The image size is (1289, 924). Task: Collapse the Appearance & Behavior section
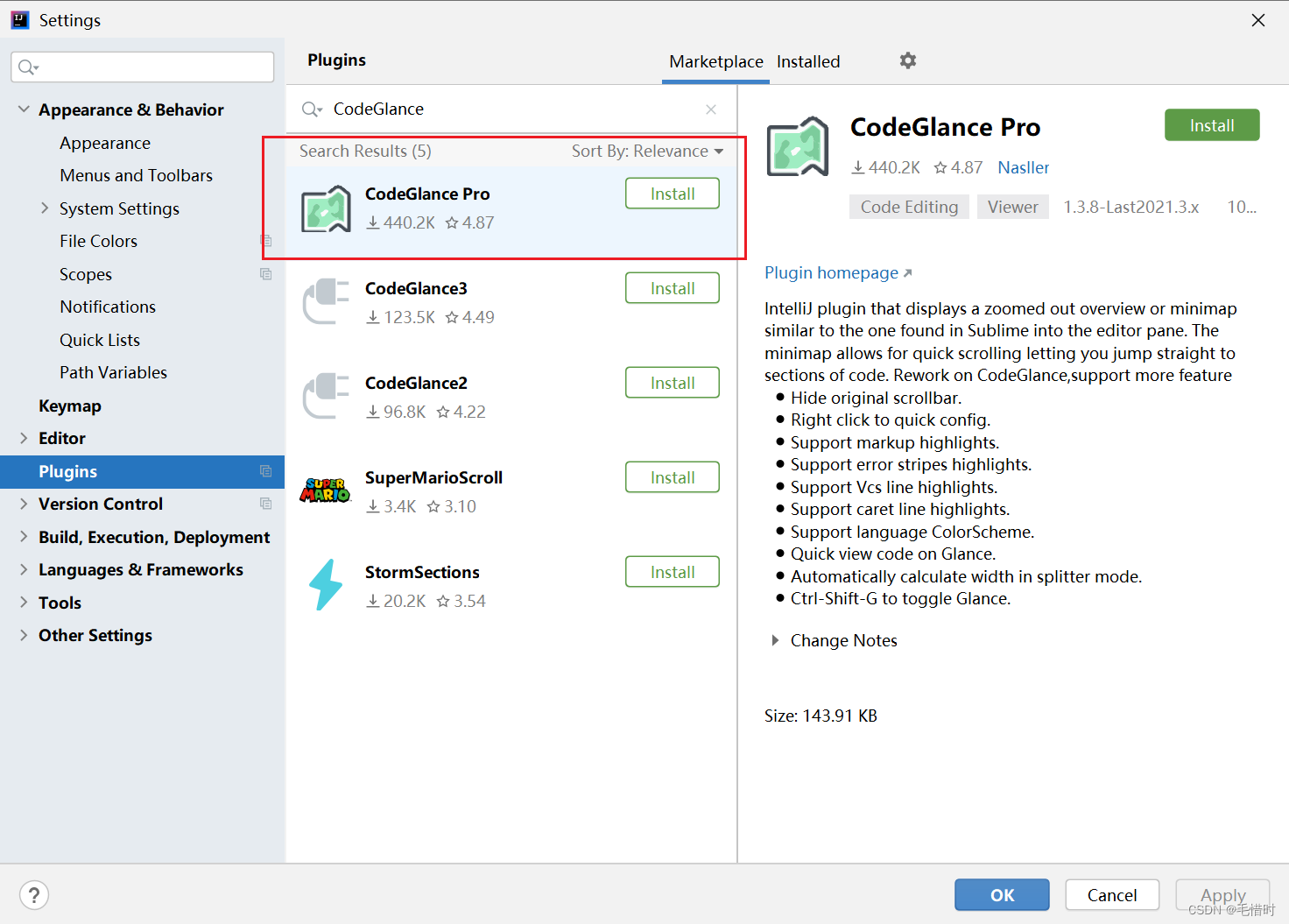[24, 109]
